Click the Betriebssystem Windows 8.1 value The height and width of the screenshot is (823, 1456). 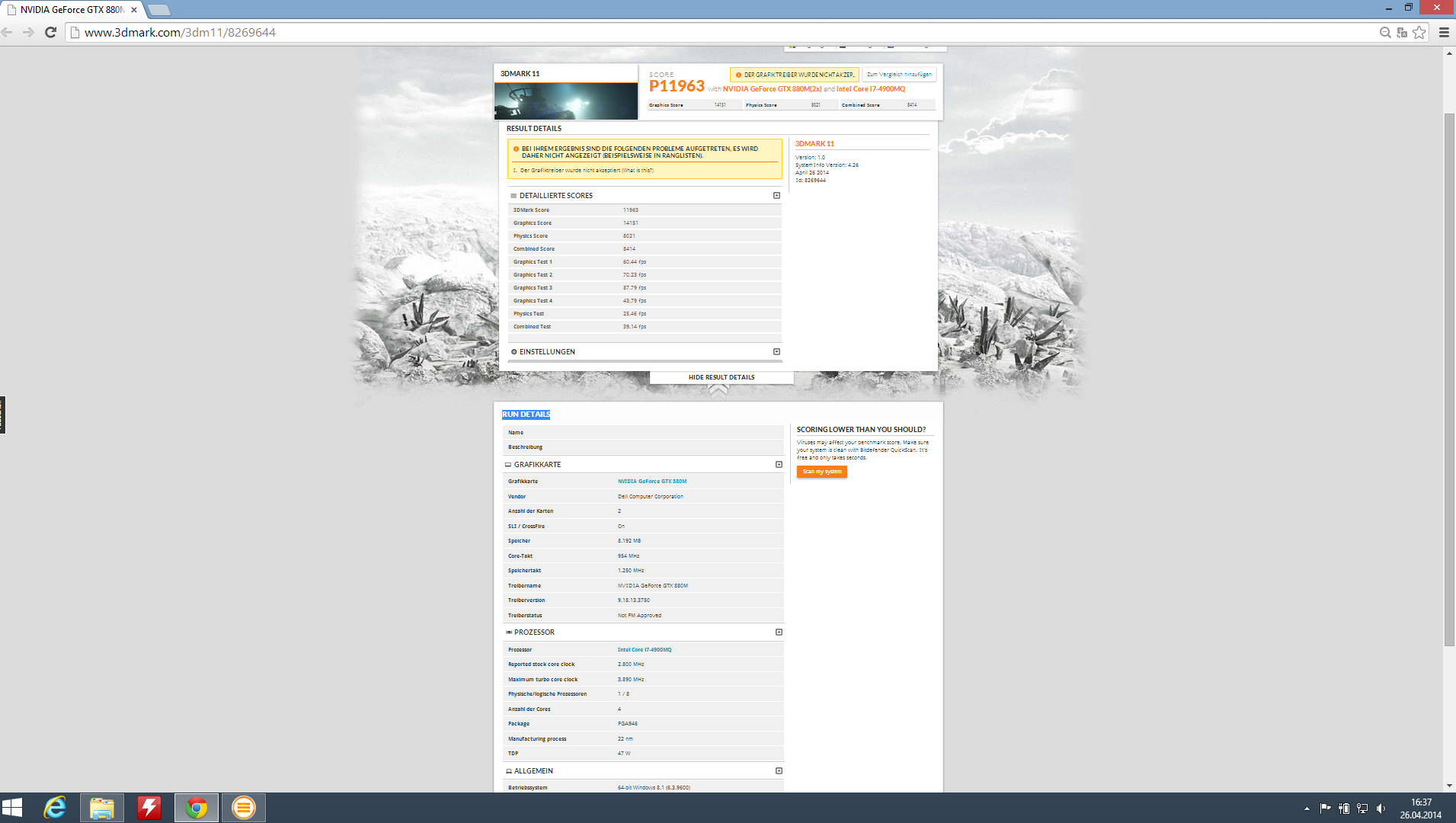[654, 788]
